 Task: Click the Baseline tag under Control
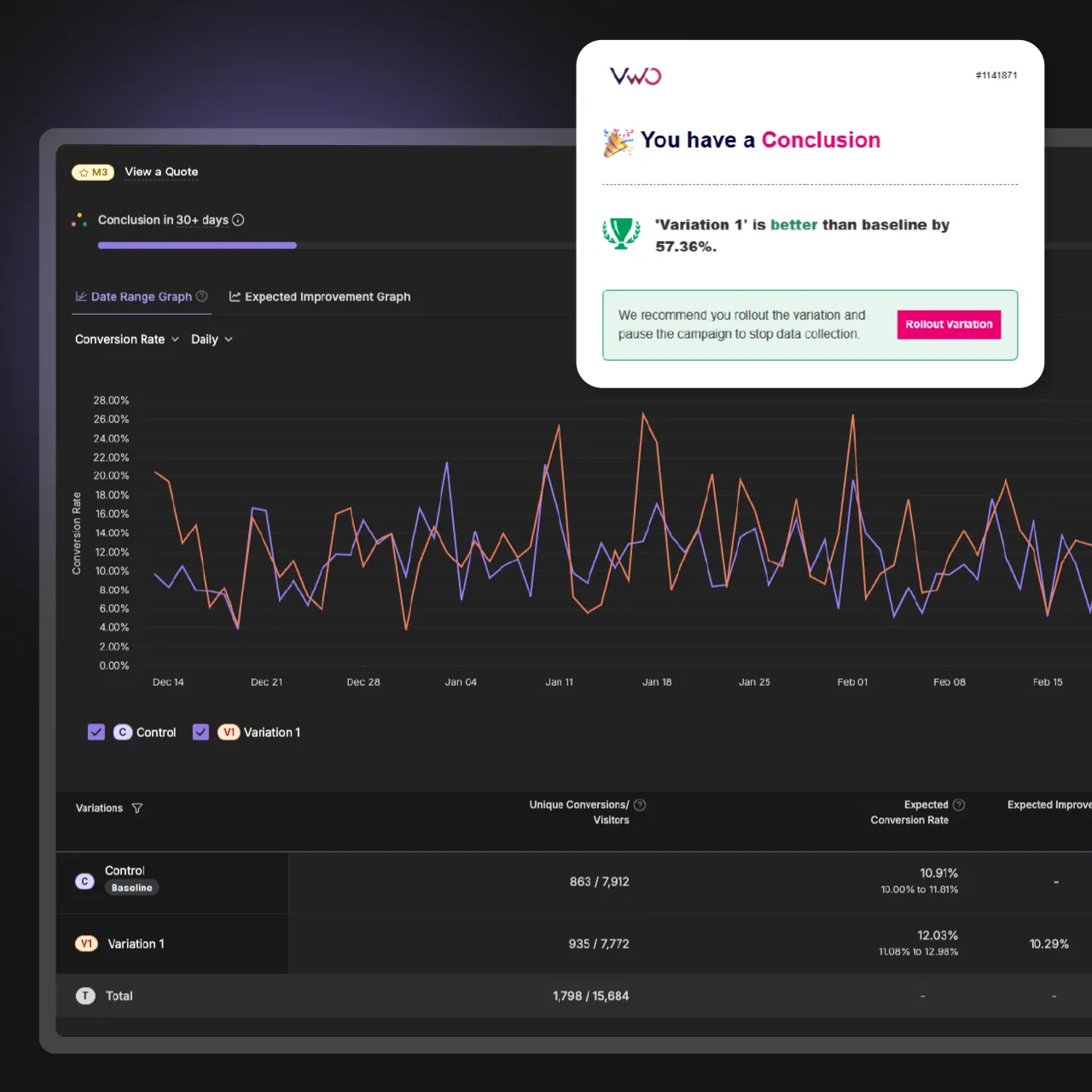[132, 888]
